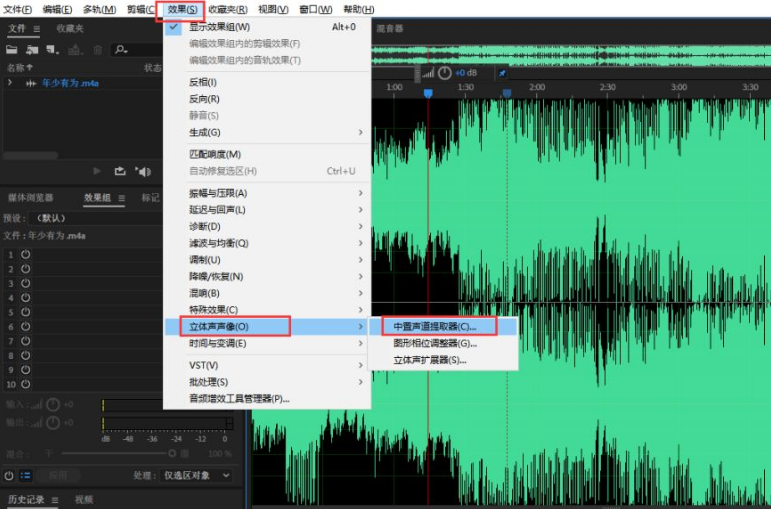Expand the VST(V) submenu
Viewport: 771px width, 509px height.
coord(267,365)
